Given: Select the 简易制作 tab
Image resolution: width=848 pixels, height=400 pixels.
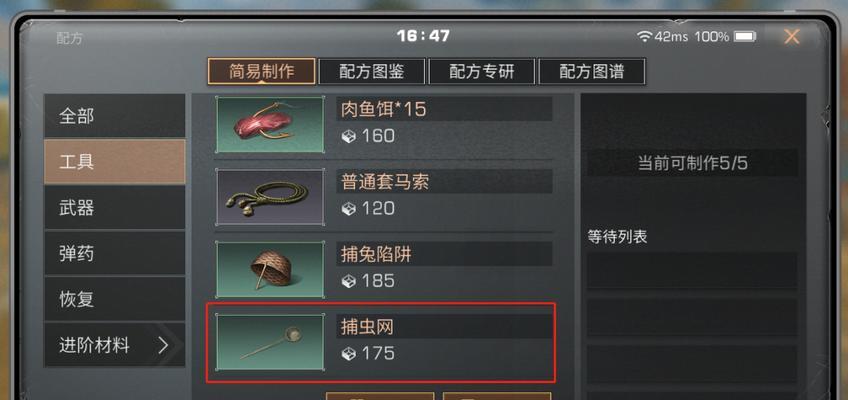Looking at the screenshot, I should [262, 71].
